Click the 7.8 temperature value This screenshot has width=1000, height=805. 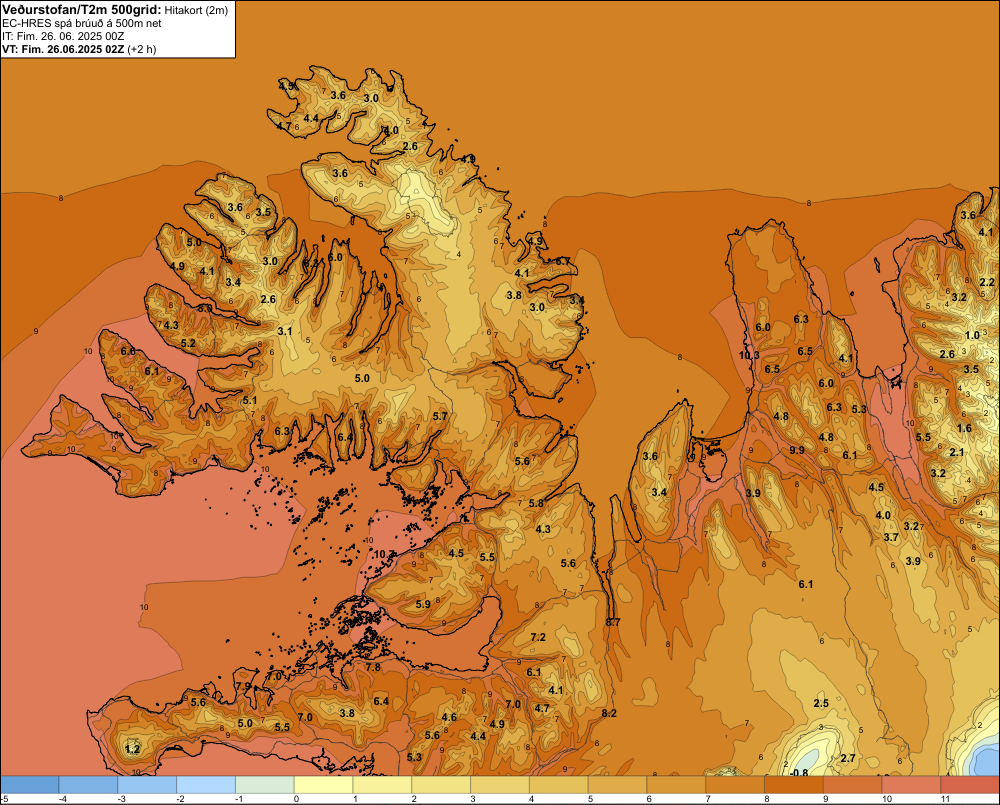(373, 667)
